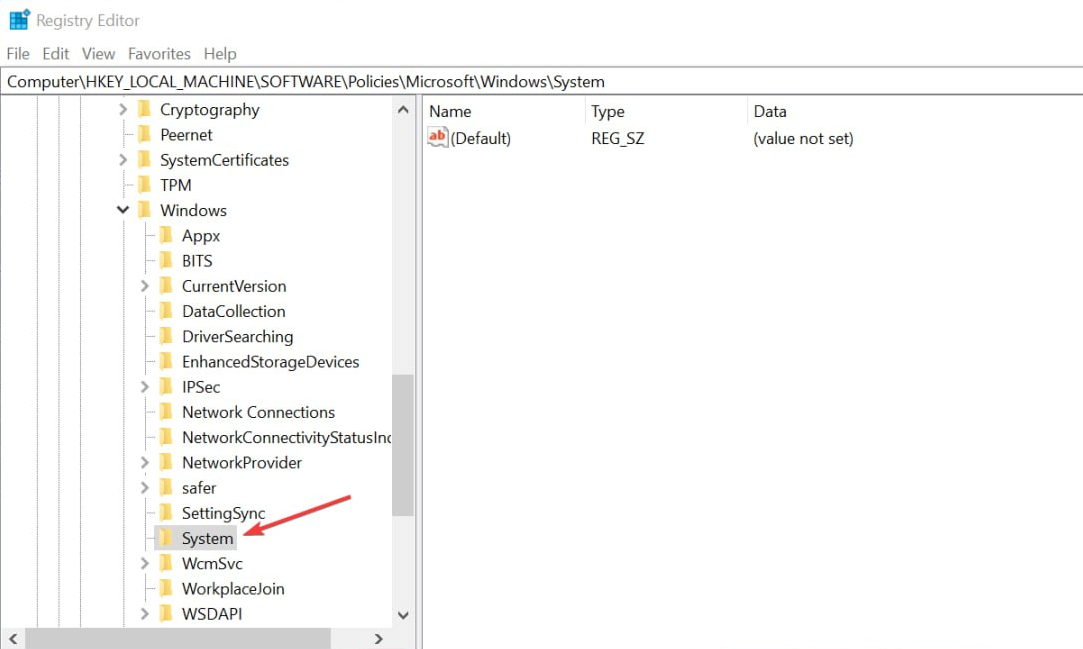Click the tree scroll left arrow

pyautogui.click(x=13, y=639)
